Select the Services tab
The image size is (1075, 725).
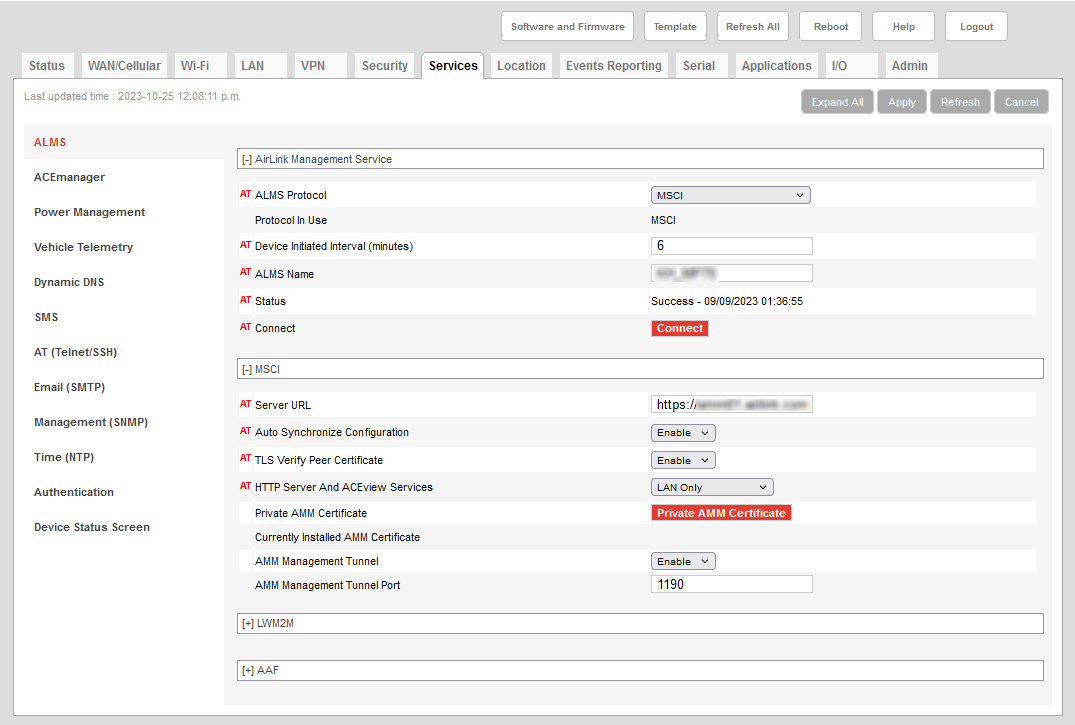(x=452, y=66)
